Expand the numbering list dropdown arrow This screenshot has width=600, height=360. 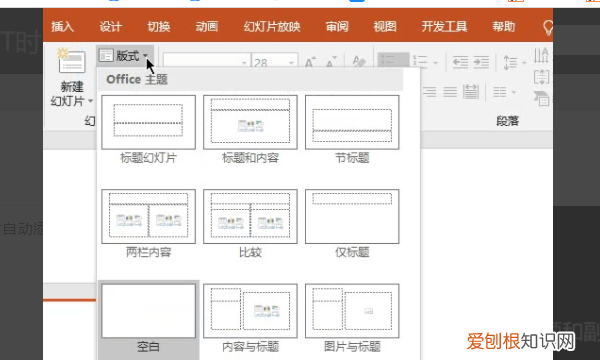click(436, 62)
